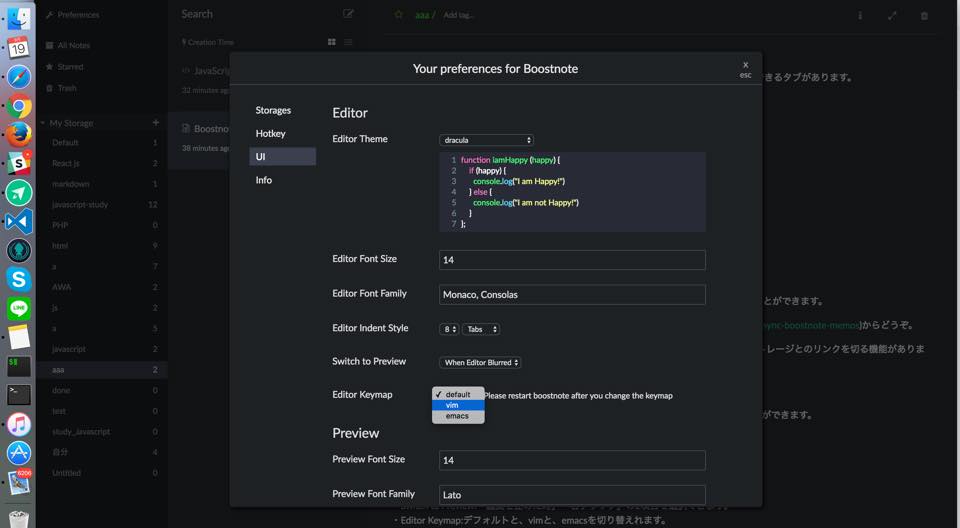Select the React js folder
Screen dimensions: 960x528
coord(101,164)
